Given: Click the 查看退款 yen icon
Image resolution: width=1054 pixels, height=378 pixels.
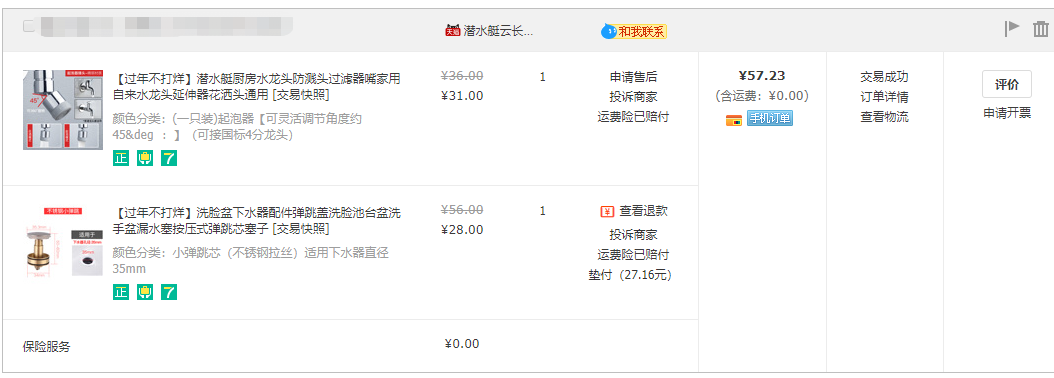Looking at the screenshot, I should [x=607, y=211].
